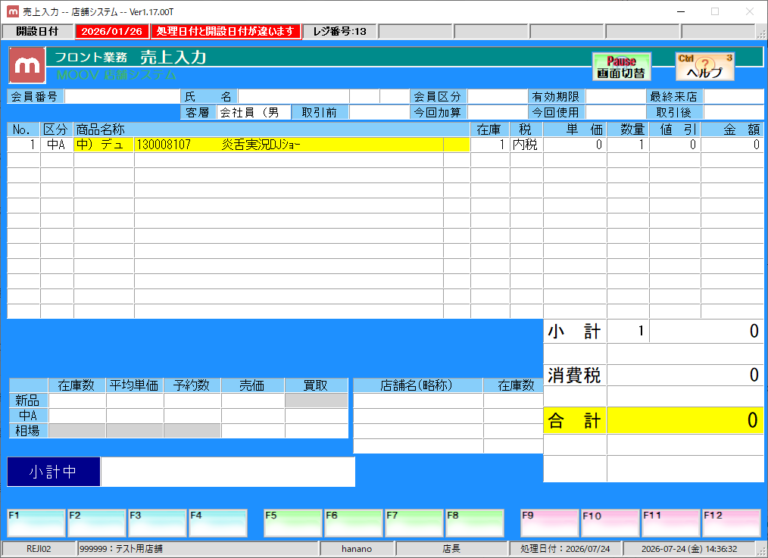768x558 pixels.
Task: Select the 客層 field showing 会社員（男
Action: pyautogui.click(x=254, y=112)
